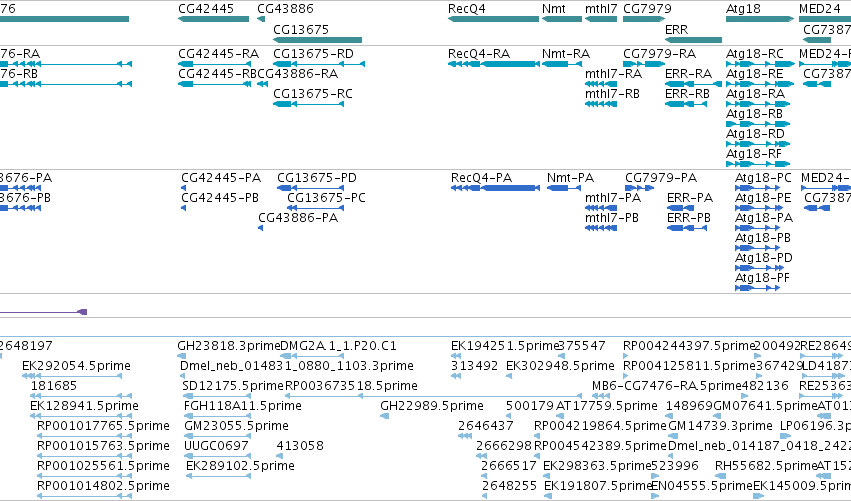
Task: Select the CG42445-PA protein label
Action: 221,178
